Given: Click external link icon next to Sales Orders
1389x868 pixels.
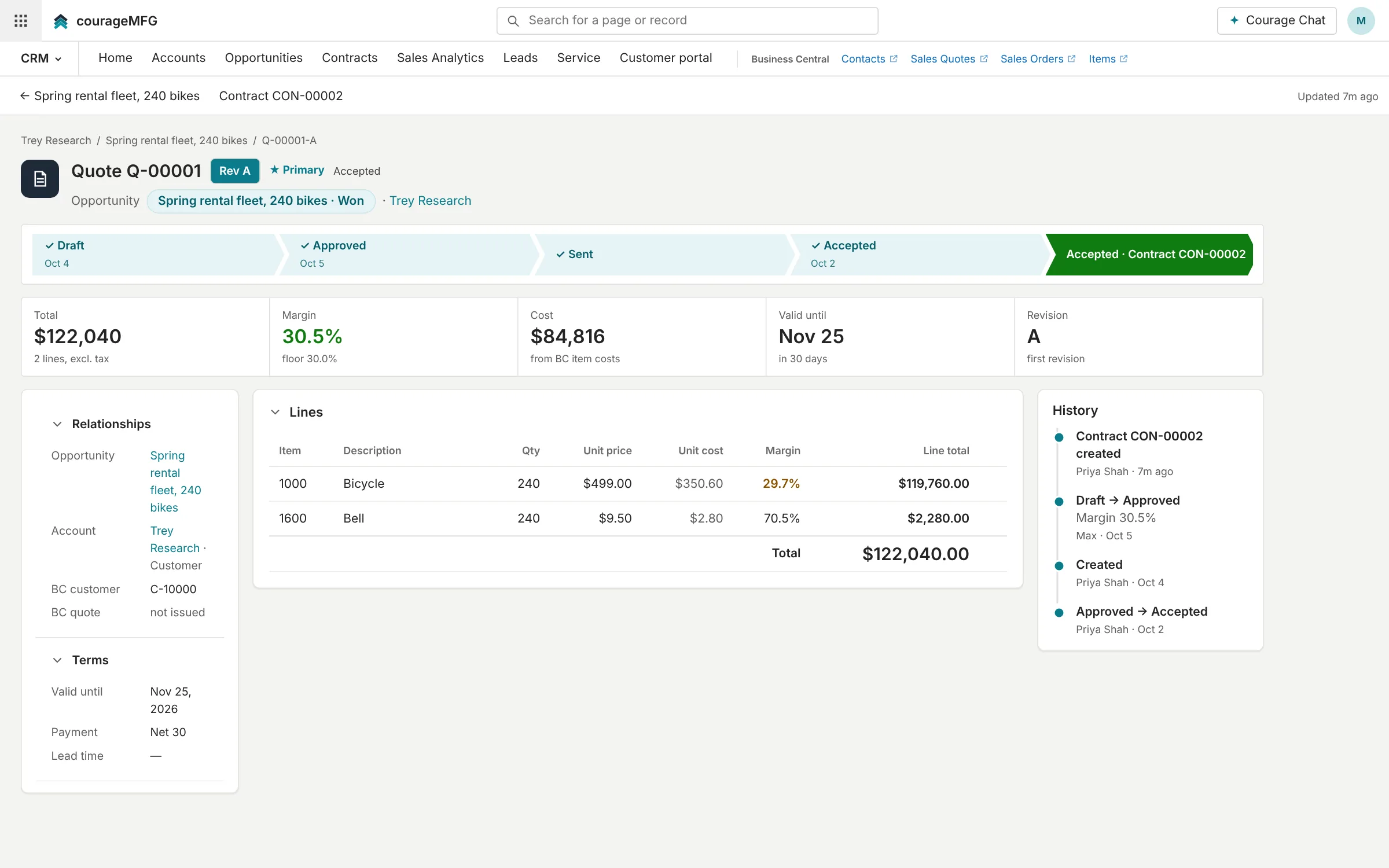Looking at the screenshot, I should pos(1072,58).
